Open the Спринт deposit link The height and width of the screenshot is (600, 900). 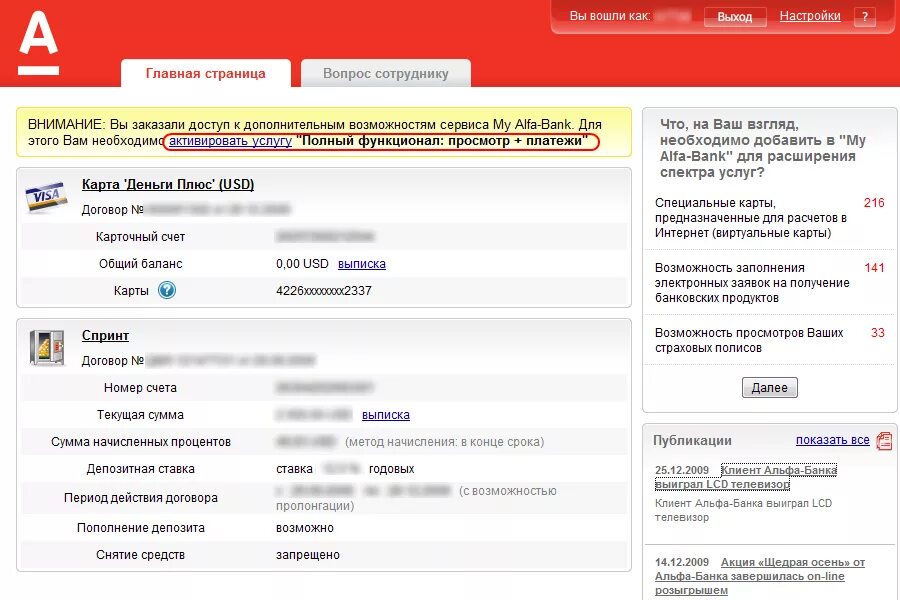point(105,335)
